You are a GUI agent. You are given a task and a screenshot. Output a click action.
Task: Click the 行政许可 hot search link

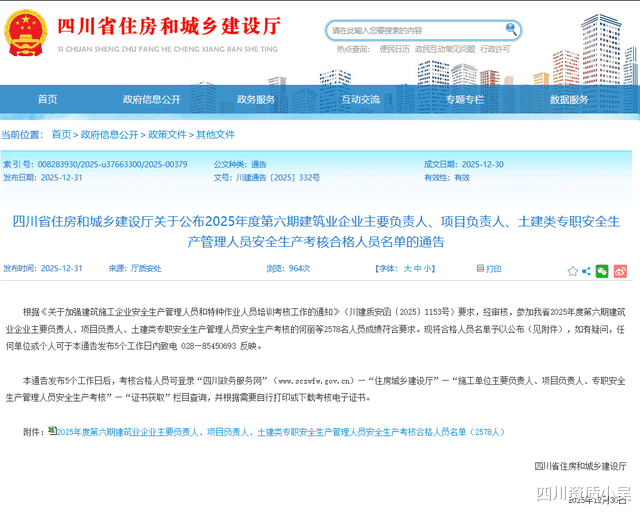[495, 49]
